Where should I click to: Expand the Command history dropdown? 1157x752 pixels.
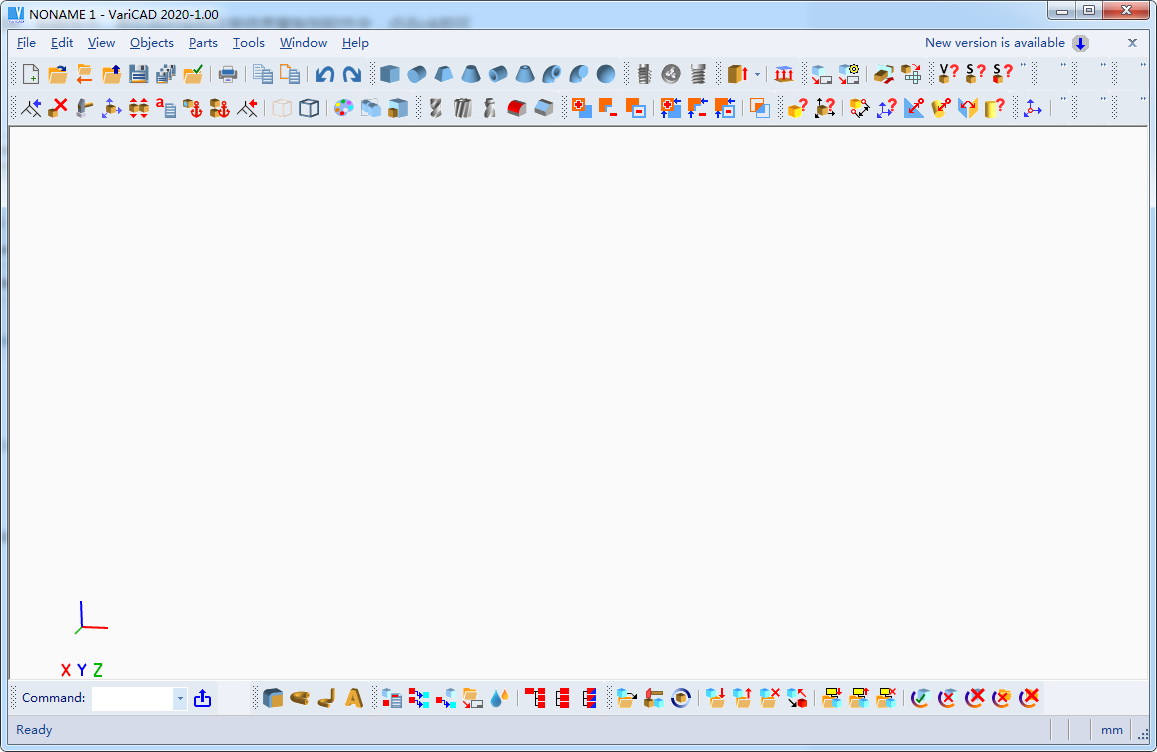pos(180,698)
